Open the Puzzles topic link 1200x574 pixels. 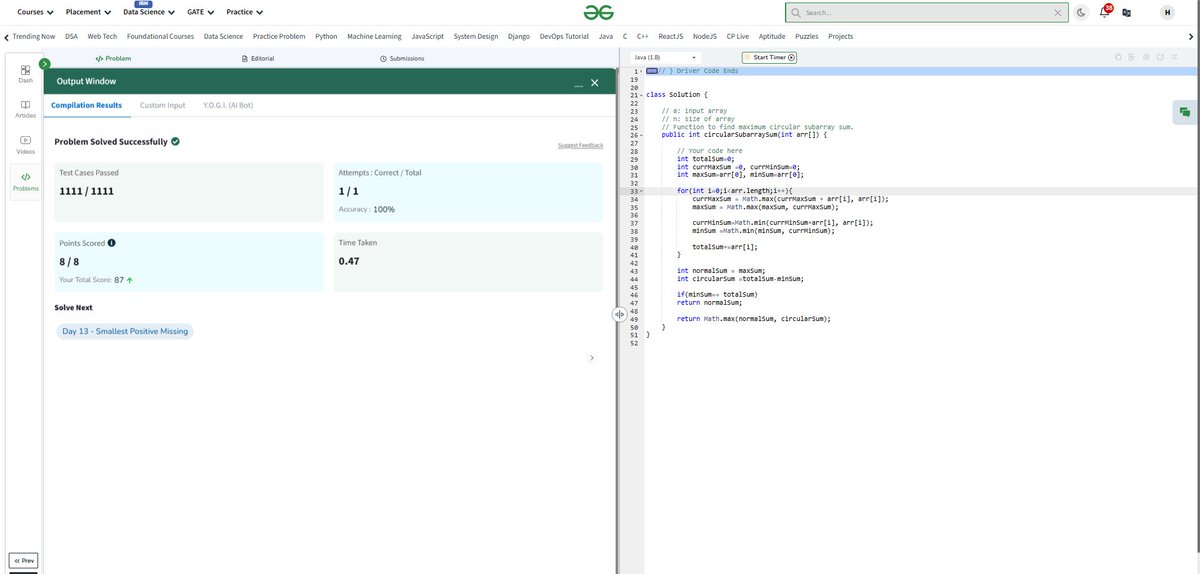point(807,36)
